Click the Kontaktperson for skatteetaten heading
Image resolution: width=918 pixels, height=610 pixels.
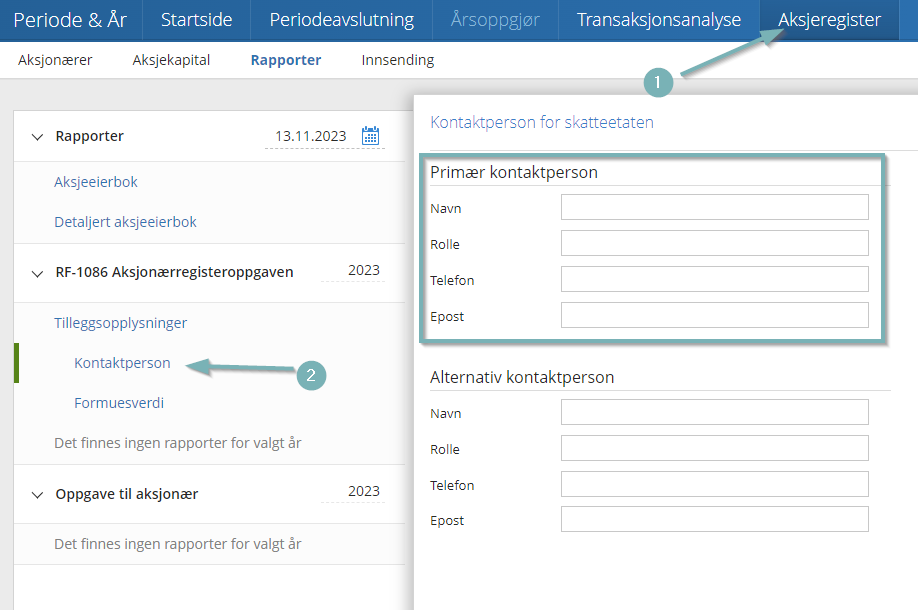pos(542,122)
